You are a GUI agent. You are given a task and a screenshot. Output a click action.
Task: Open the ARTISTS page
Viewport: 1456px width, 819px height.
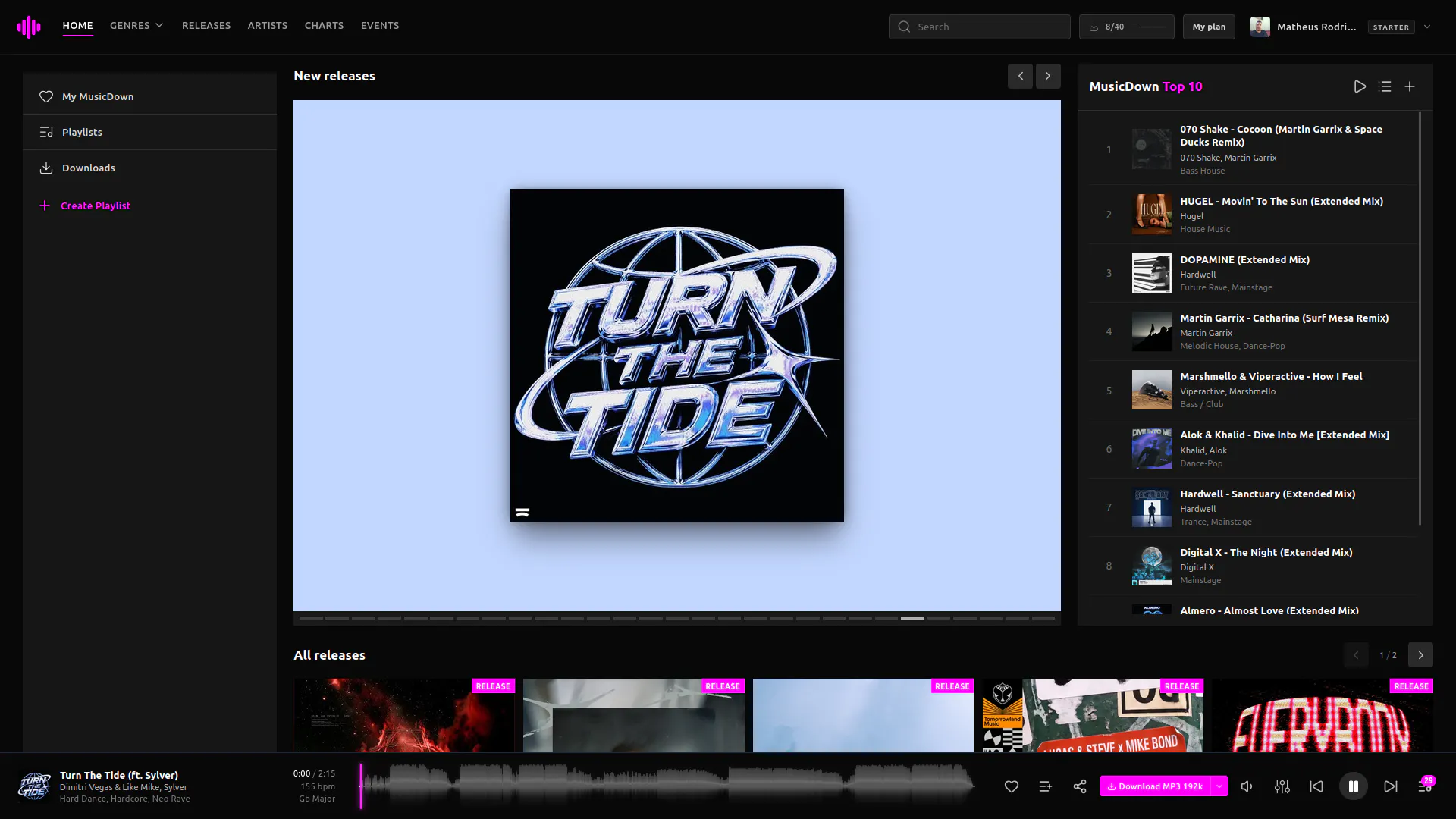(268, 26)
